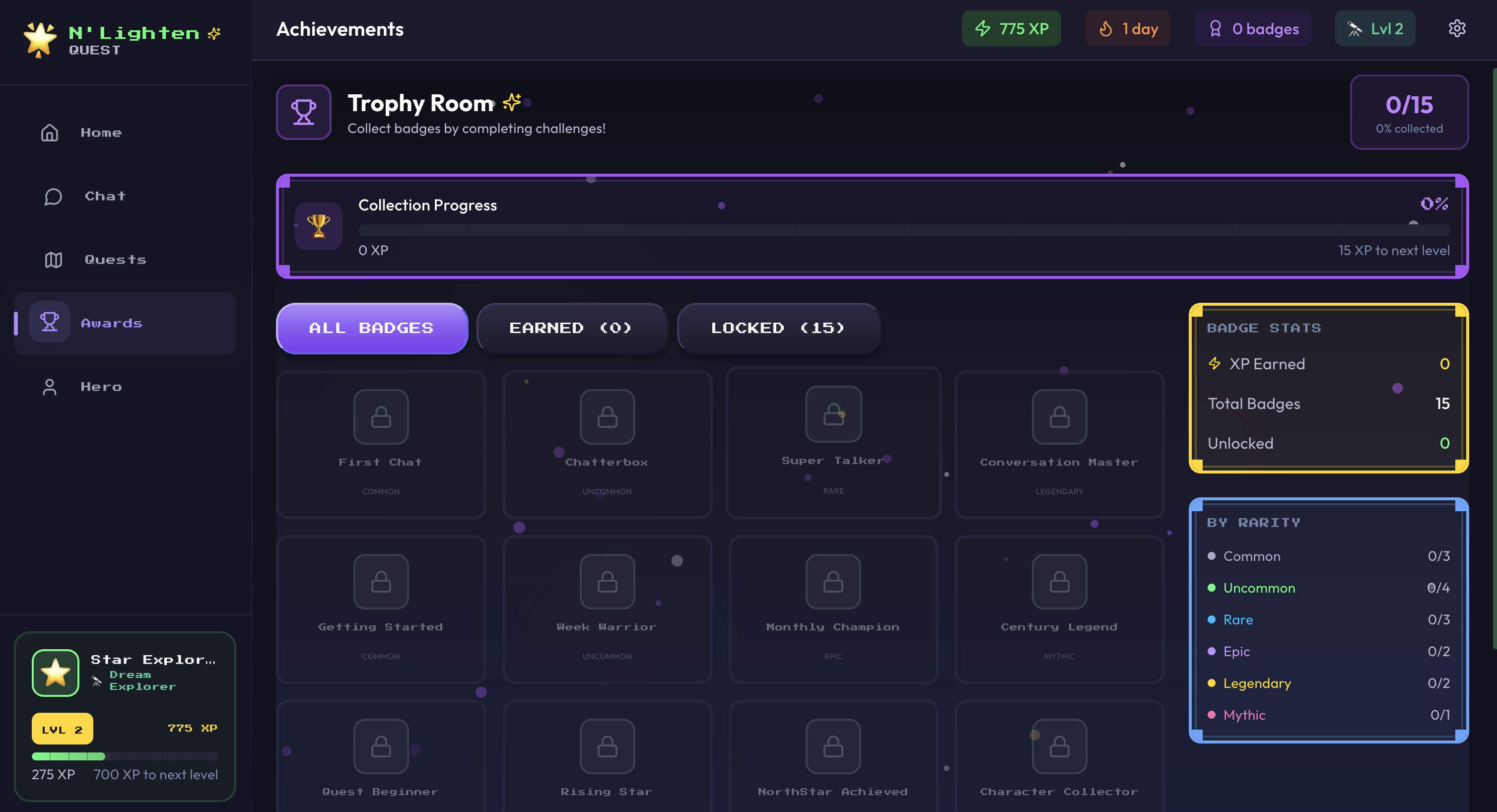
Task: Open the Quests page
Action: [115, 260]
